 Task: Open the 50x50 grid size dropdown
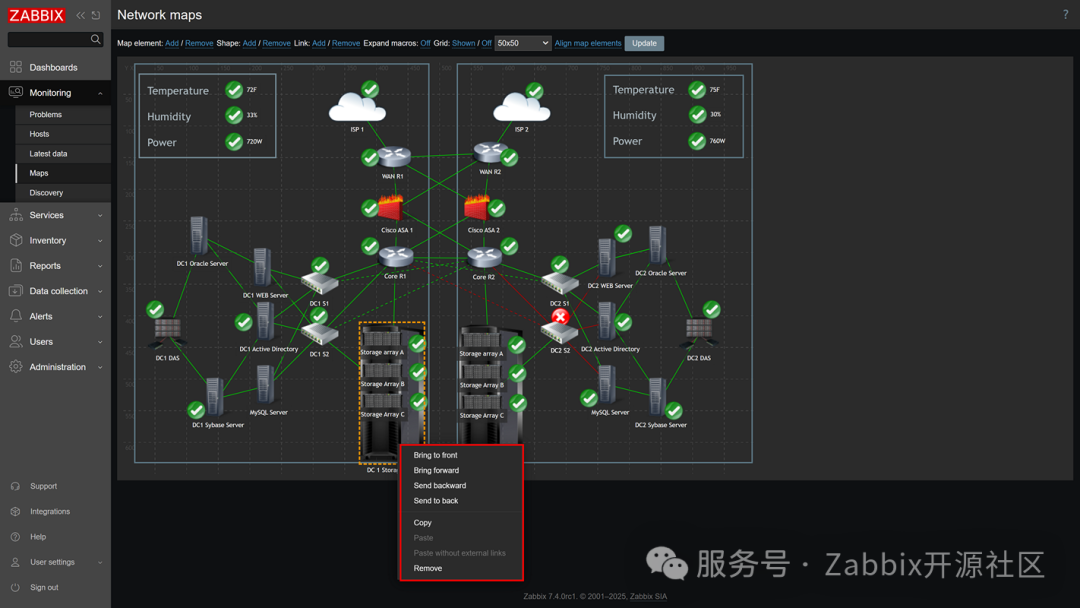click(x=522, y=44)
